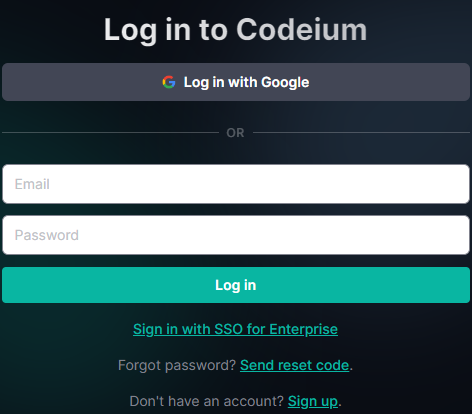Open Sign in with SSO for Enterprise
Screen dimensions: 472x414
click(x=235, y=329)
